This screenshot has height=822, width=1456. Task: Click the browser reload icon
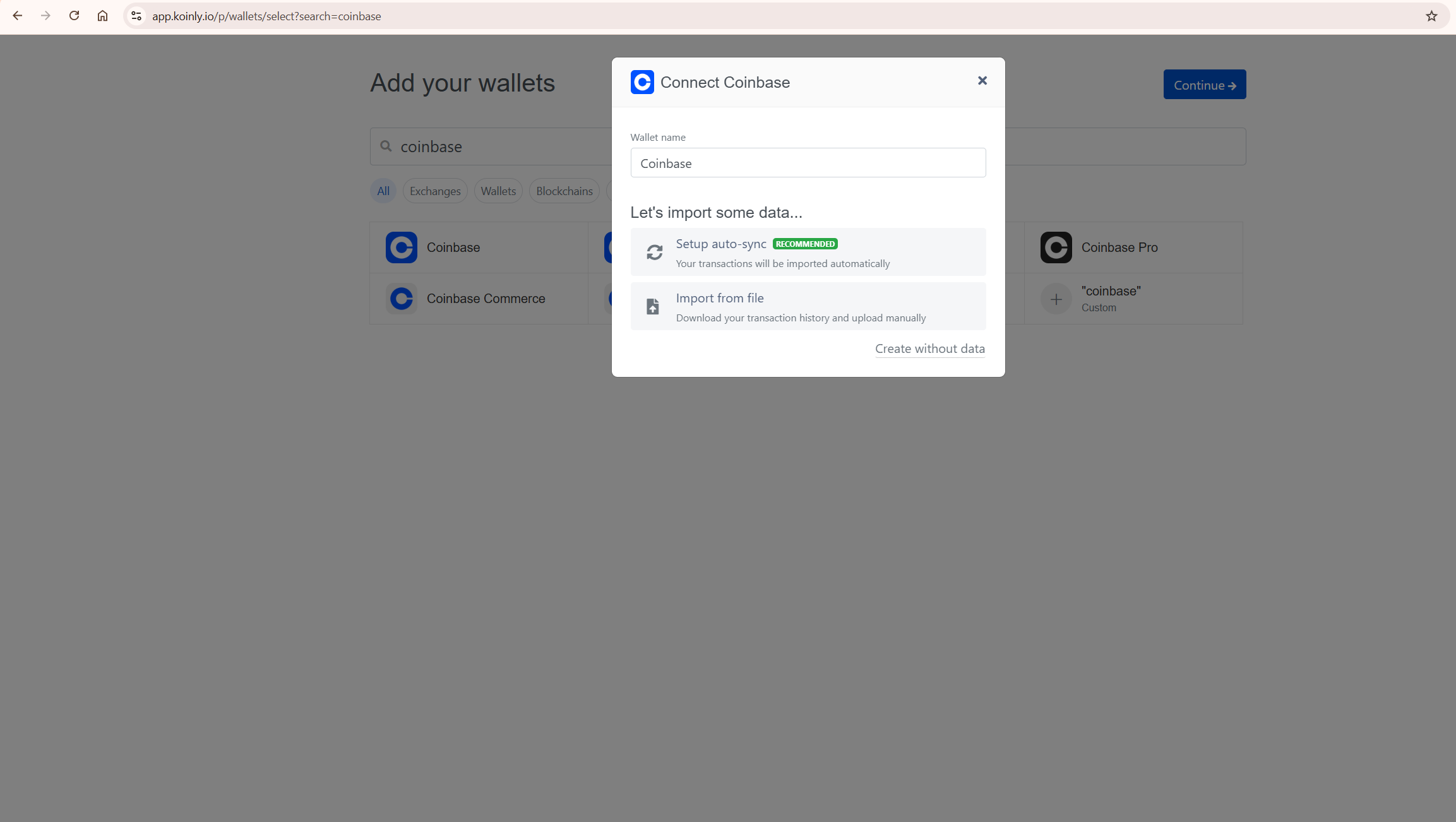tap(74, 16)
